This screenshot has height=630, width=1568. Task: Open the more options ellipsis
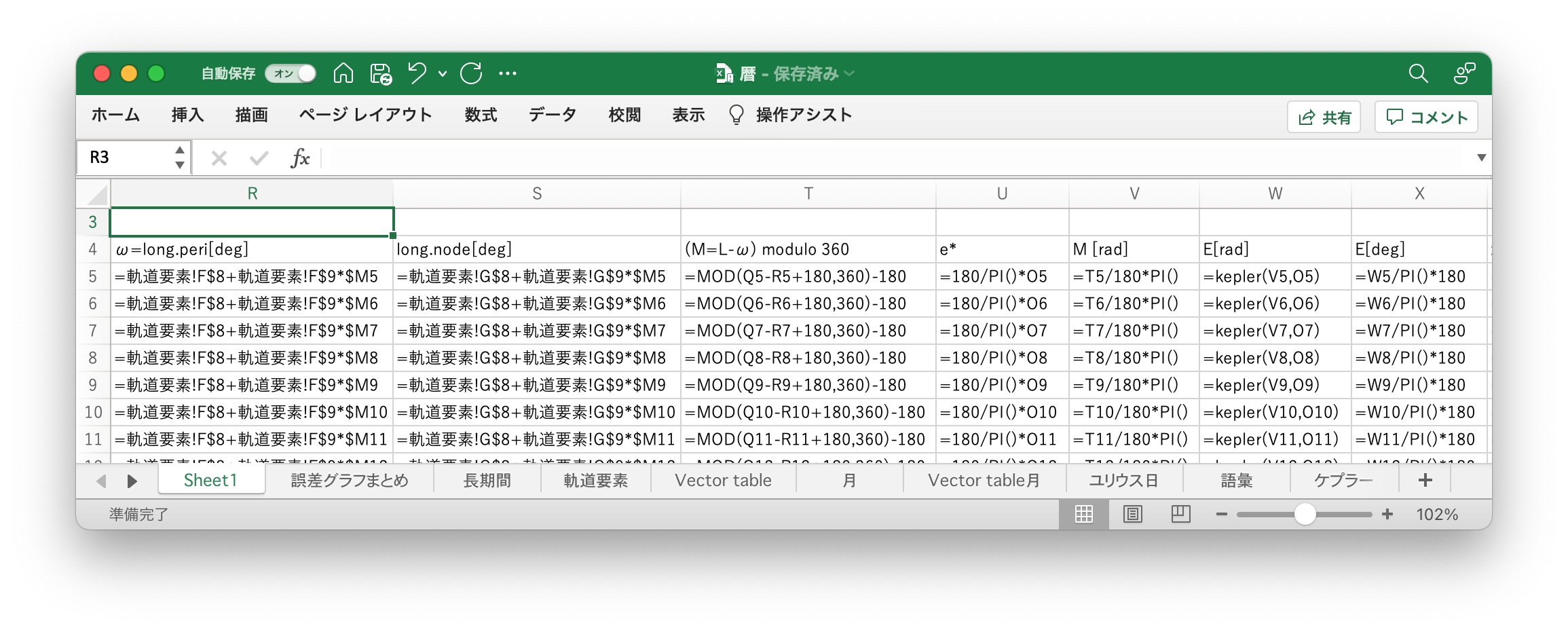point(508,73)
